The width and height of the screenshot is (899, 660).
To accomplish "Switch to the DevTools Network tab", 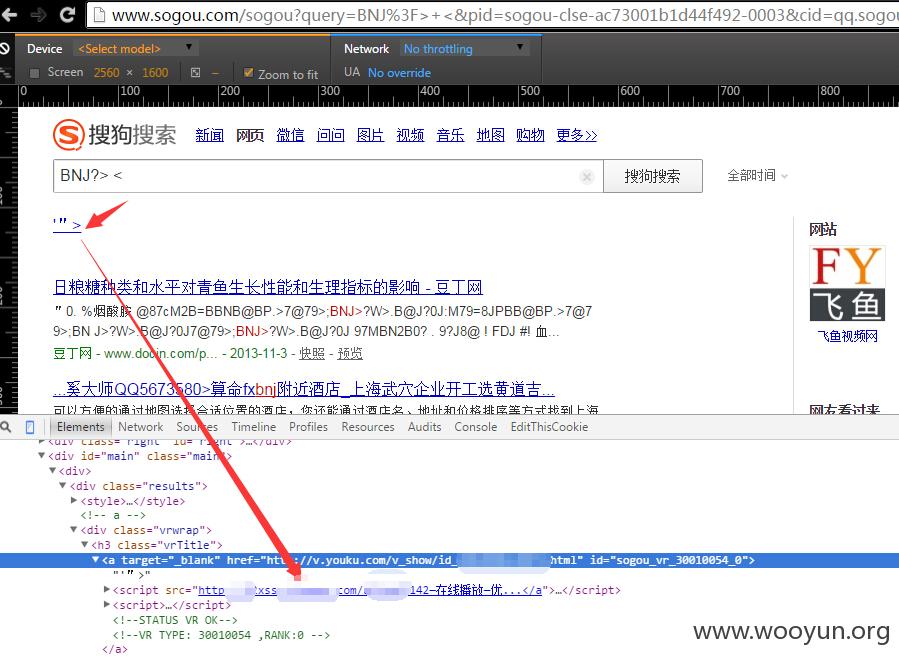I will (x=140, y=427).
